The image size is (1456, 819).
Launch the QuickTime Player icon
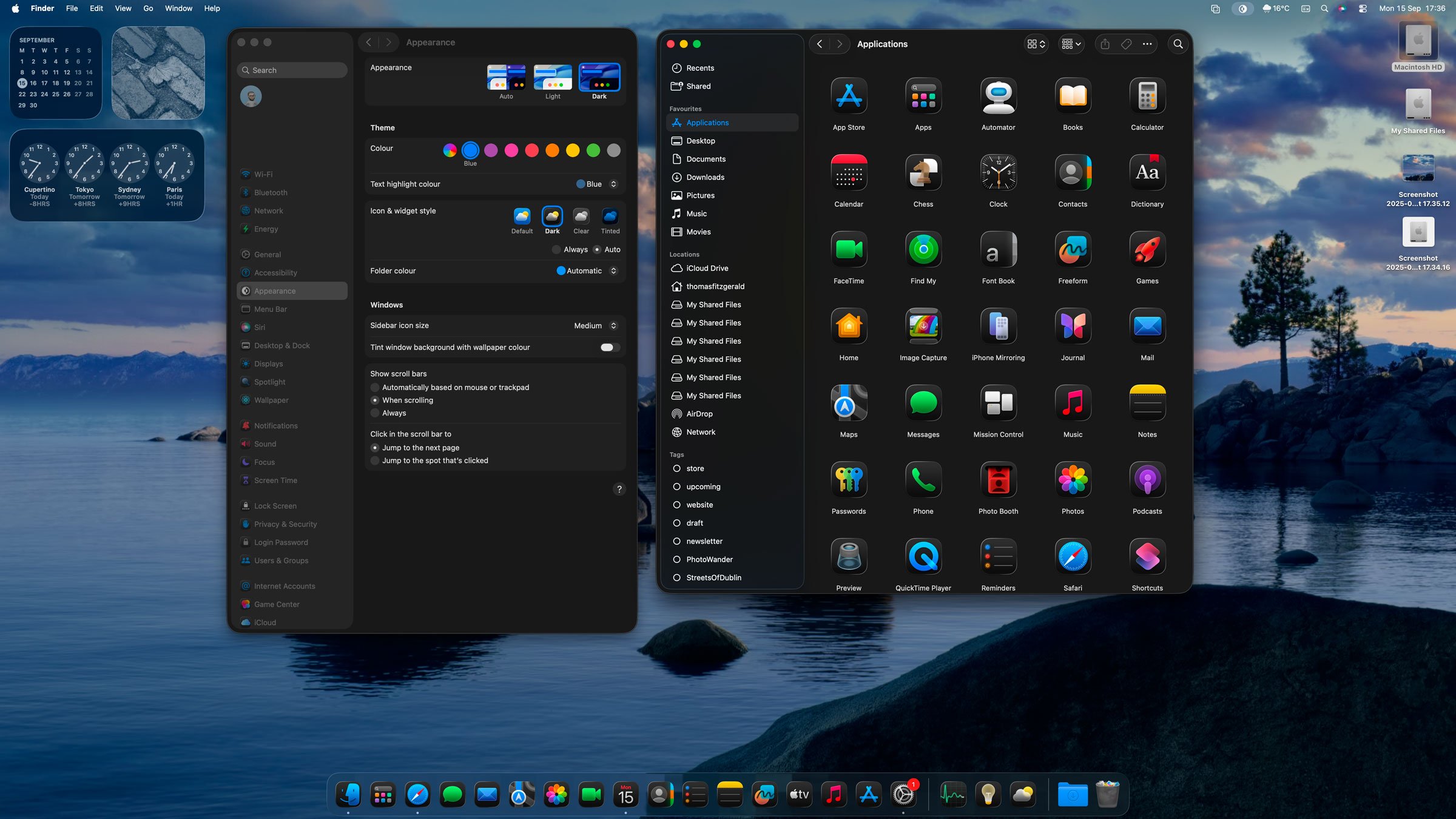coord(923,557)
